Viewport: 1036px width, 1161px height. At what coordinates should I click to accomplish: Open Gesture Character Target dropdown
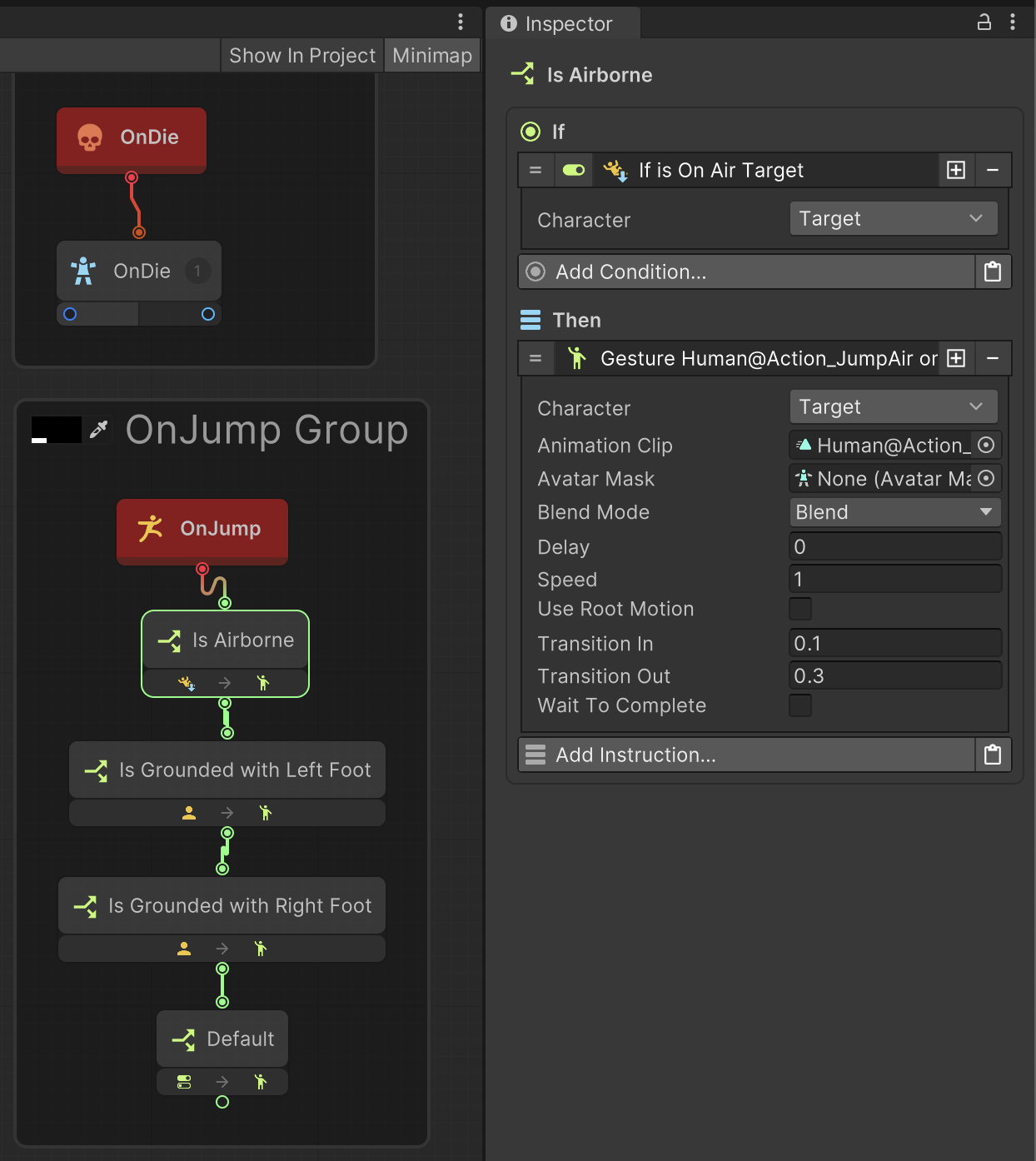pos(893,407)
